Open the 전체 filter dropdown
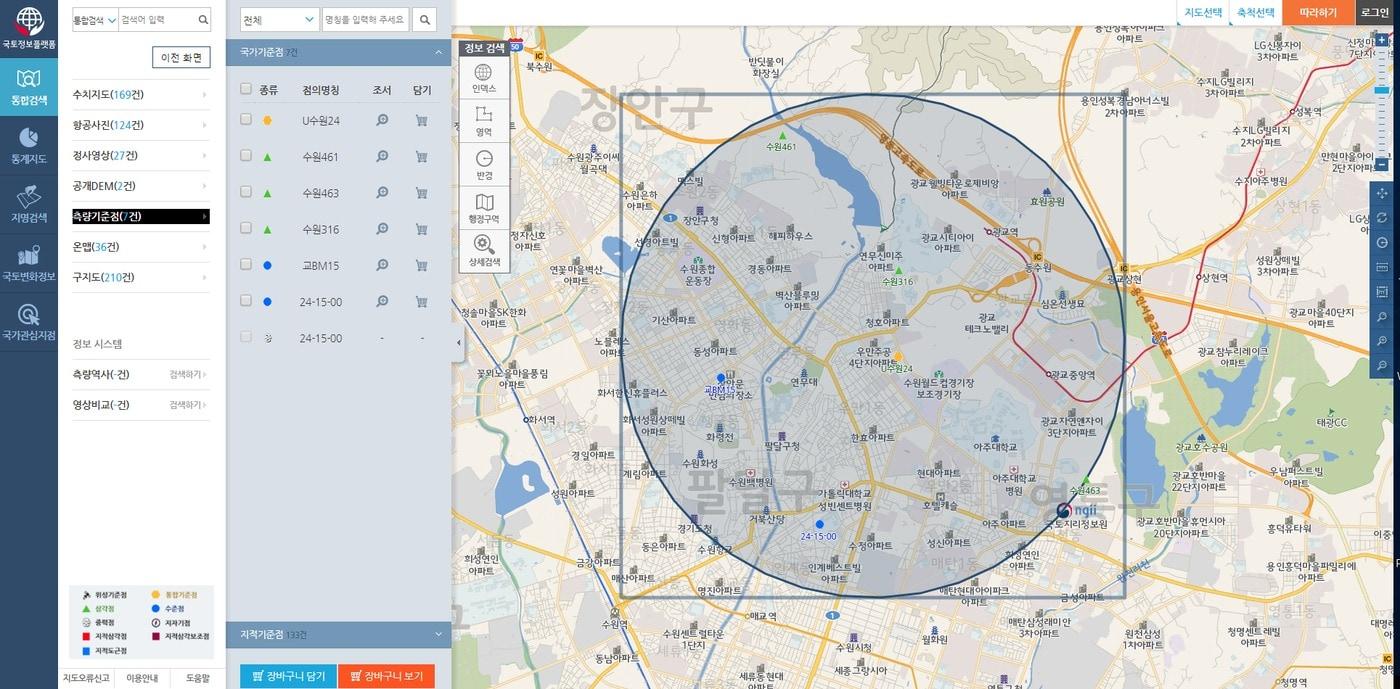The image size is (1400, 689). pyautogui.click(x=279, y=19)
